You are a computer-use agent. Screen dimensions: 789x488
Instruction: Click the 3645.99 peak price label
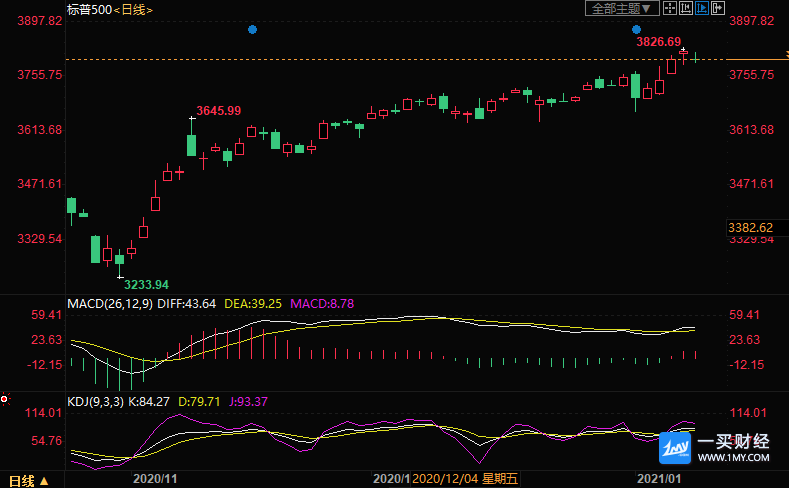218,111
